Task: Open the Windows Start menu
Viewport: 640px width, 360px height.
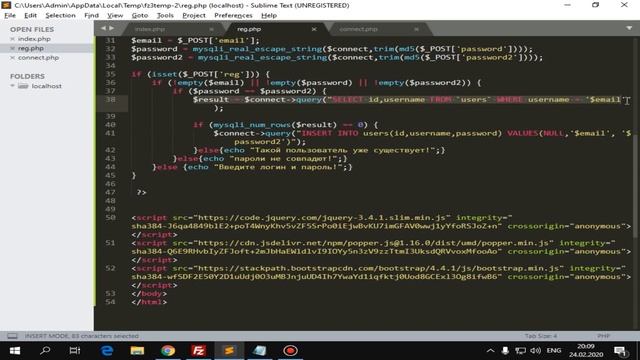Action: [x=15, y=351]
